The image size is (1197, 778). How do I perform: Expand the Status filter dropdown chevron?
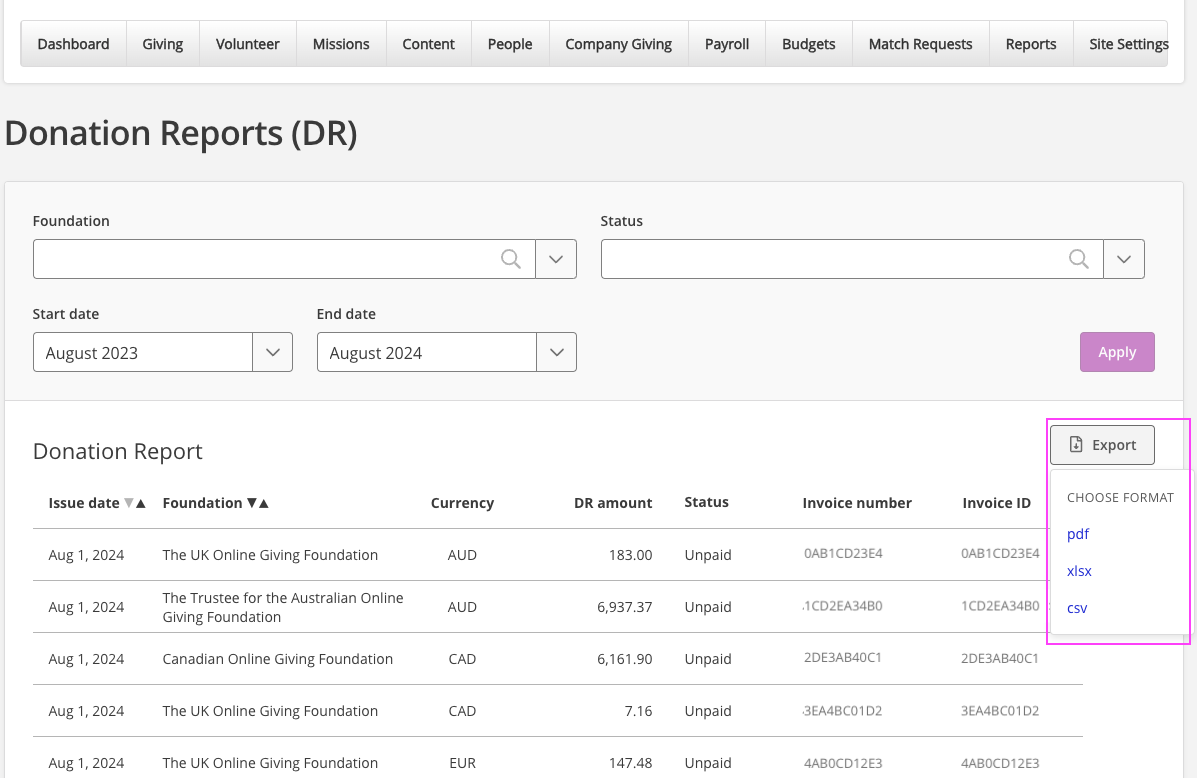tap(1124, 259)
